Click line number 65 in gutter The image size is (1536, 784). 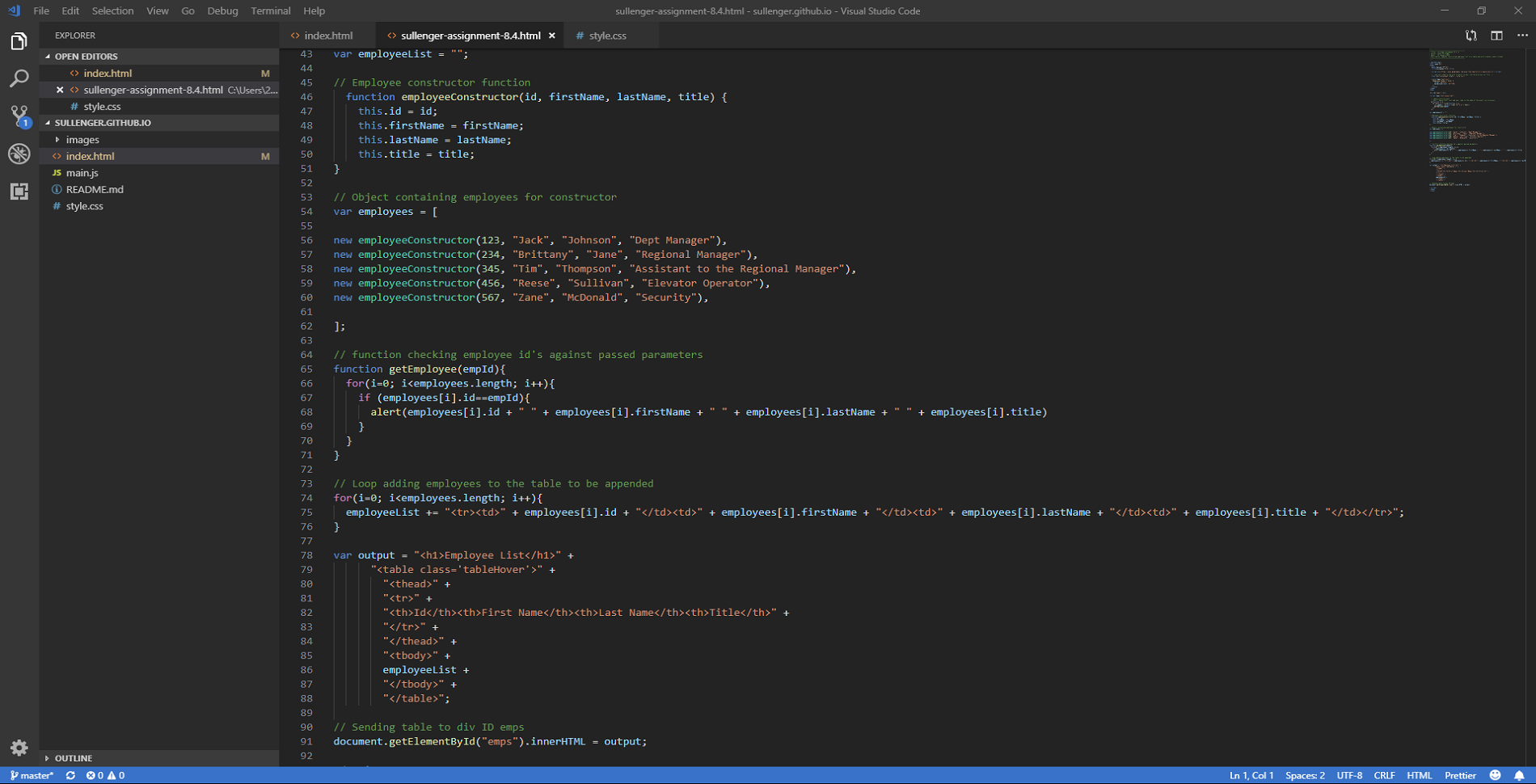pyautogui.click(x=306, y=369)
